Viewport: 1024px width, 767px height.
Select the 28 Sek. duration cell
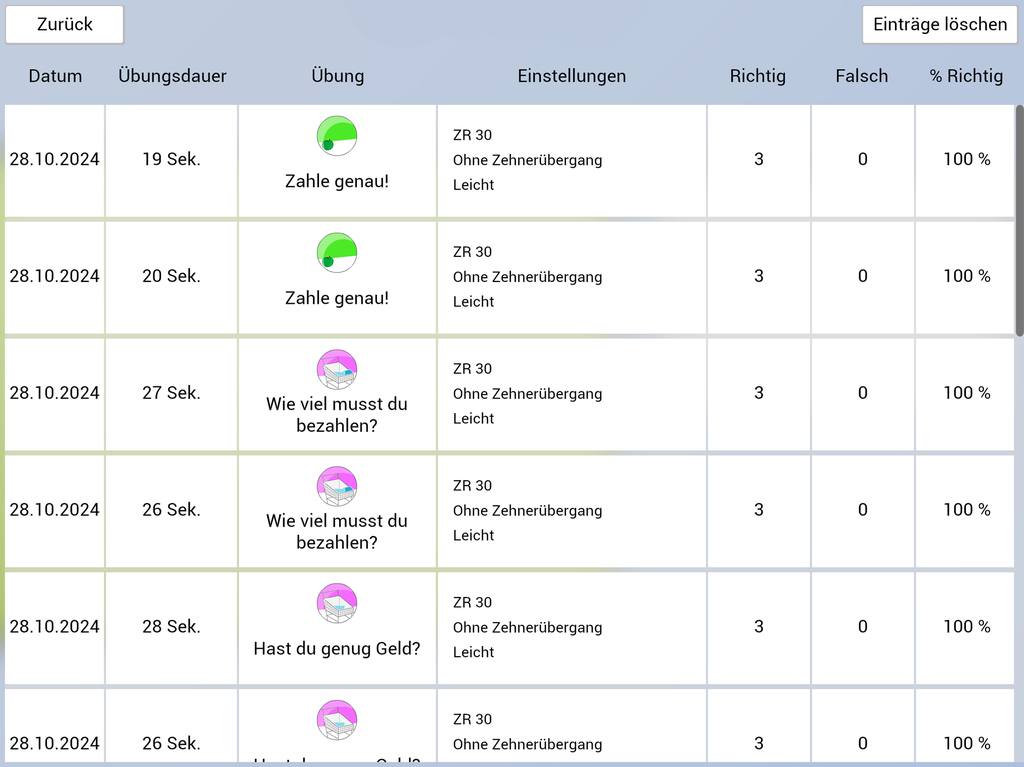[x=171, y=627]
